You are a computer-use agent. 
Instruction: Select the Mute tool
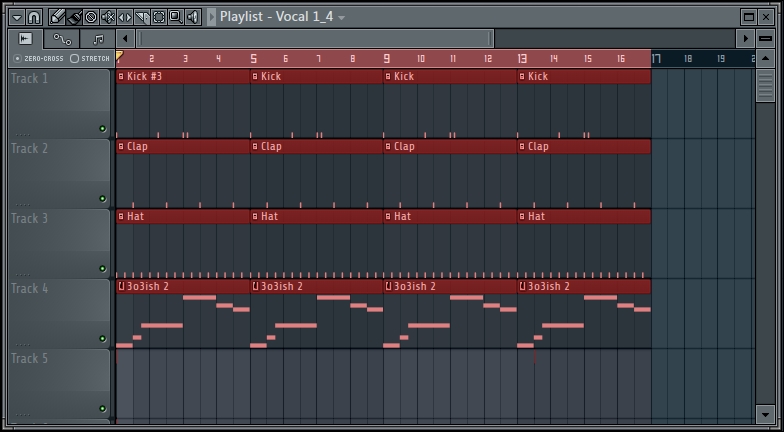(108, 18)
